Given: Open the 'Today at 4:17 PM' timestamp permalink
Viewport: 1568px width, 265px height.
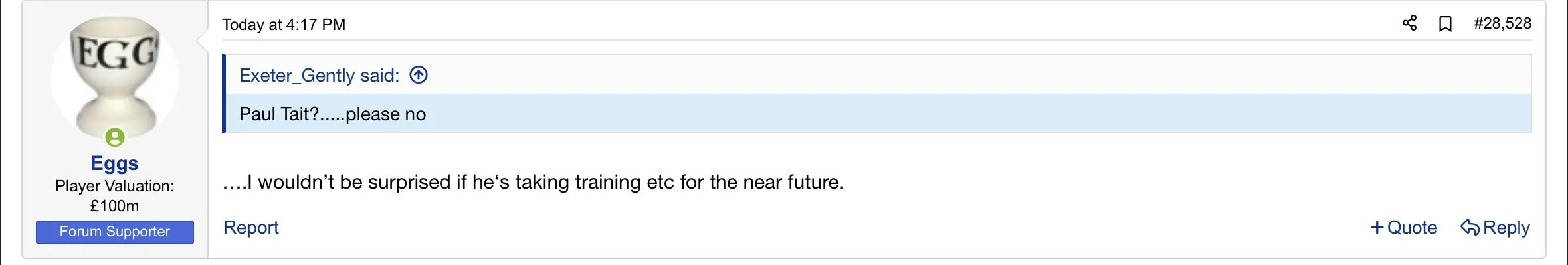Looking at the screenshot, I should tap(284, 25).
